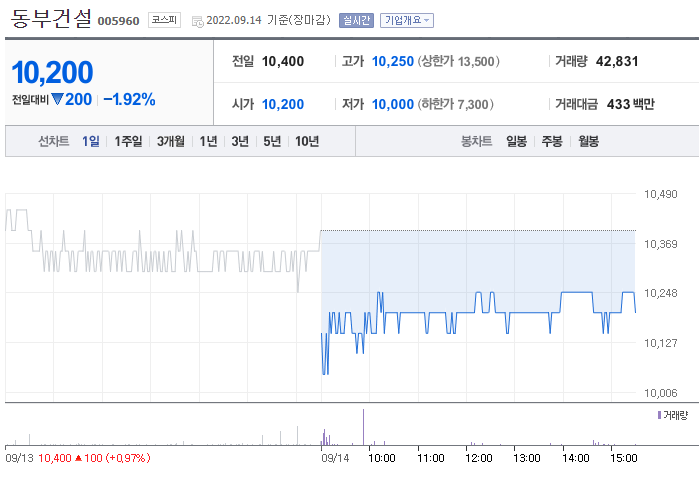This screenshot has height=478, width=699.
Task: Click the 고가 value 10,250
Action: click(393, 61)
